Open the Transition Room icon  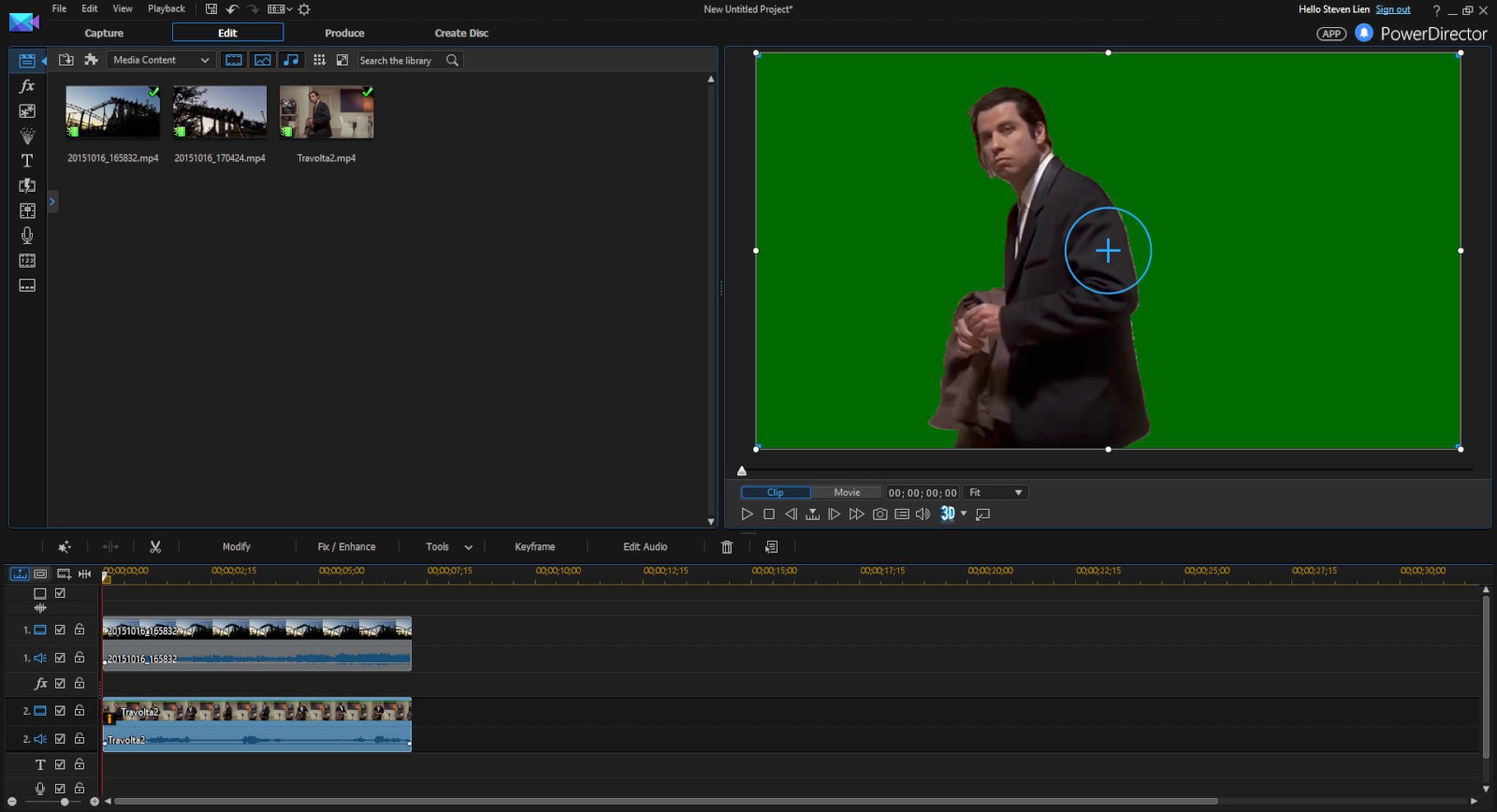click(27, 185)
